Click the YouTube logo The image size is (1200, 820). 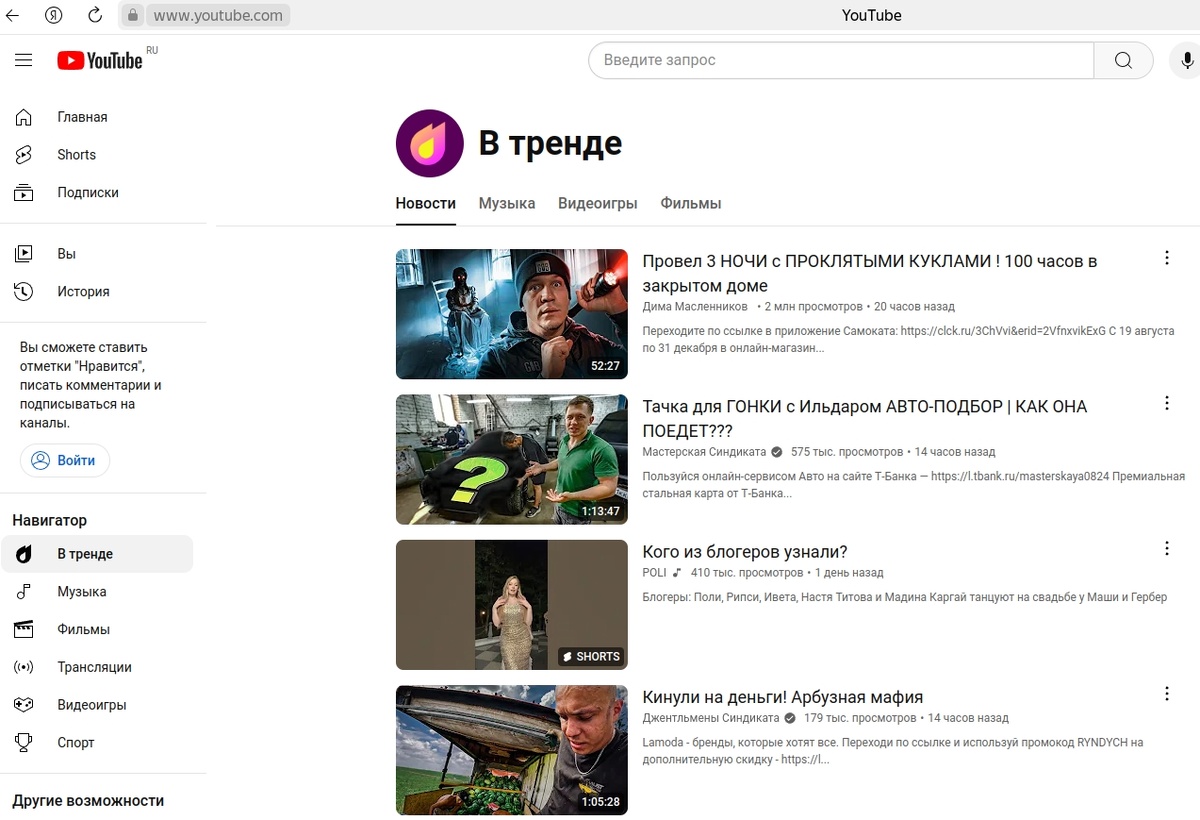click(x=100, y=61)
